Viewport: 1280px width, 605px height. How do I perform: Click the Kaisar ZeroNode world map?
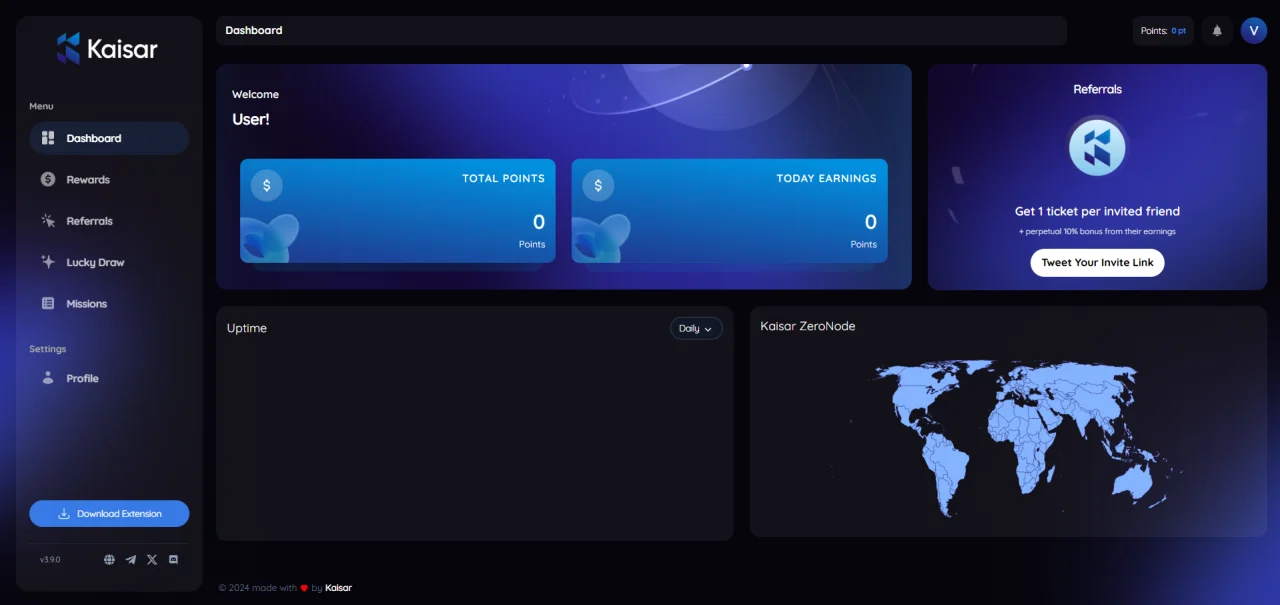pos(1008,438)
